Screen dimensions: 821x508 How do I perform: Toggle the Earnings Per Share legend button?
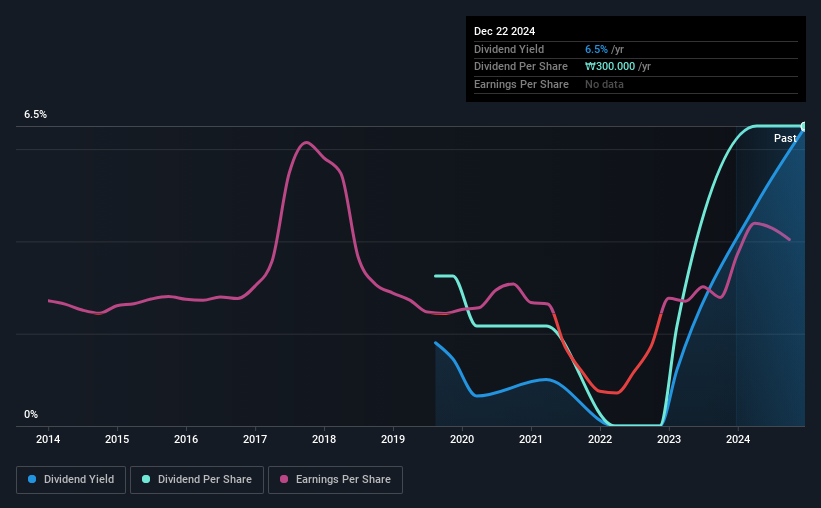pos(335,479)
